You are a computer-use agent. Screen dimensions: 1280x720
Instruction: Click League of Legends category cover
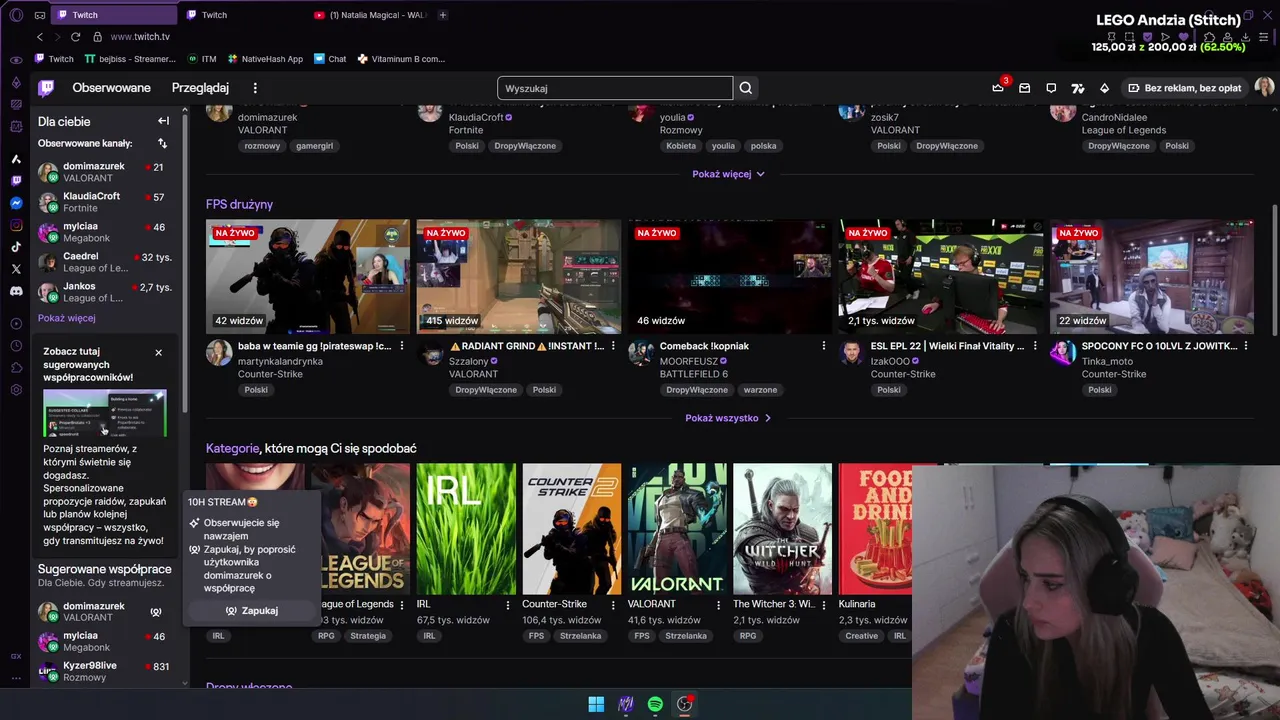click(360, 529)
